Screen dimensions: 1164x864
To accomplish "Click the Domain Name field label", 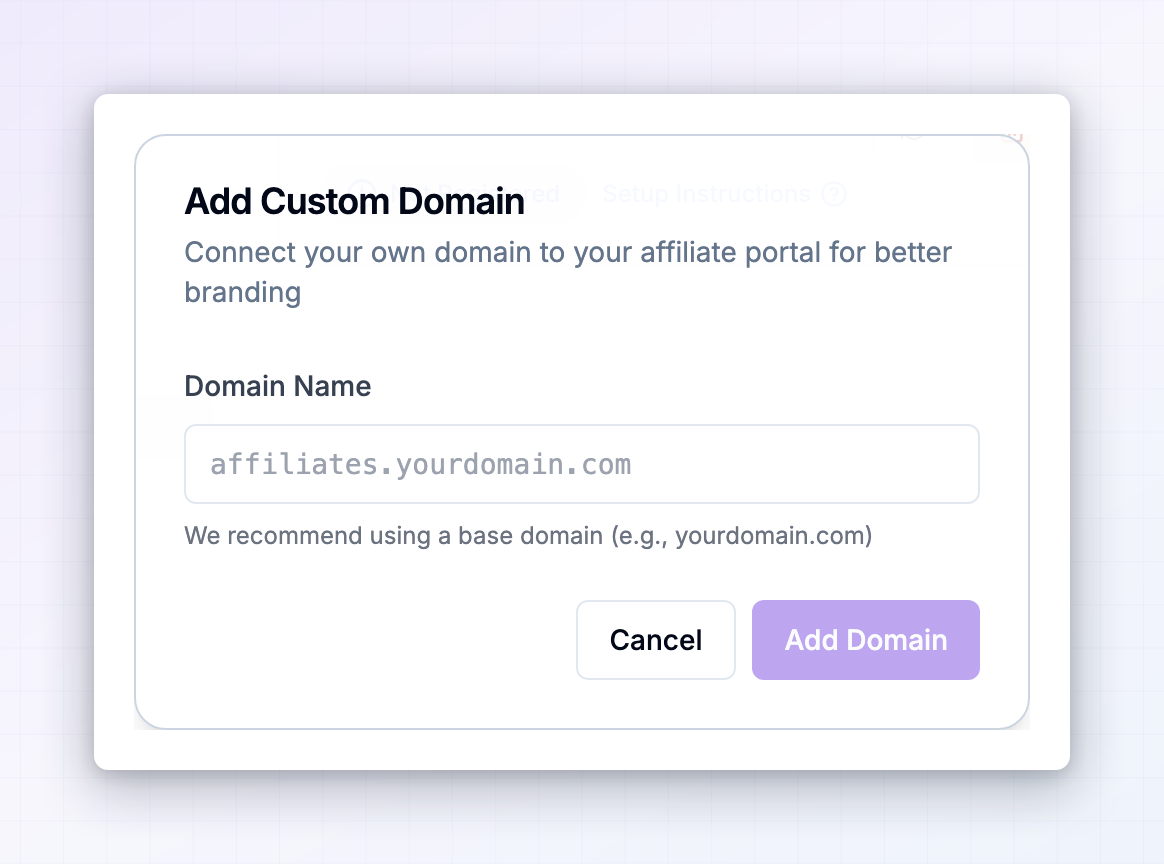I will click(278, 386).
